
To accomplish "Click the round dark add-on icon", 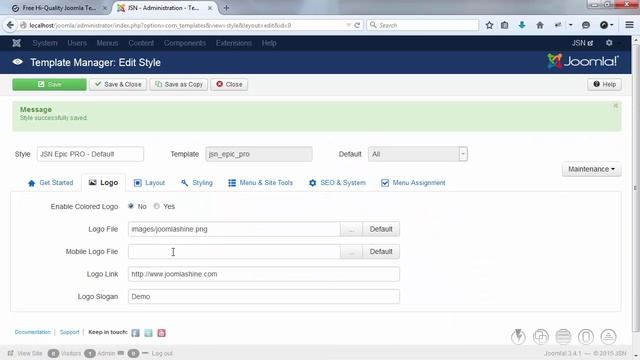I will tap(604, 25).
